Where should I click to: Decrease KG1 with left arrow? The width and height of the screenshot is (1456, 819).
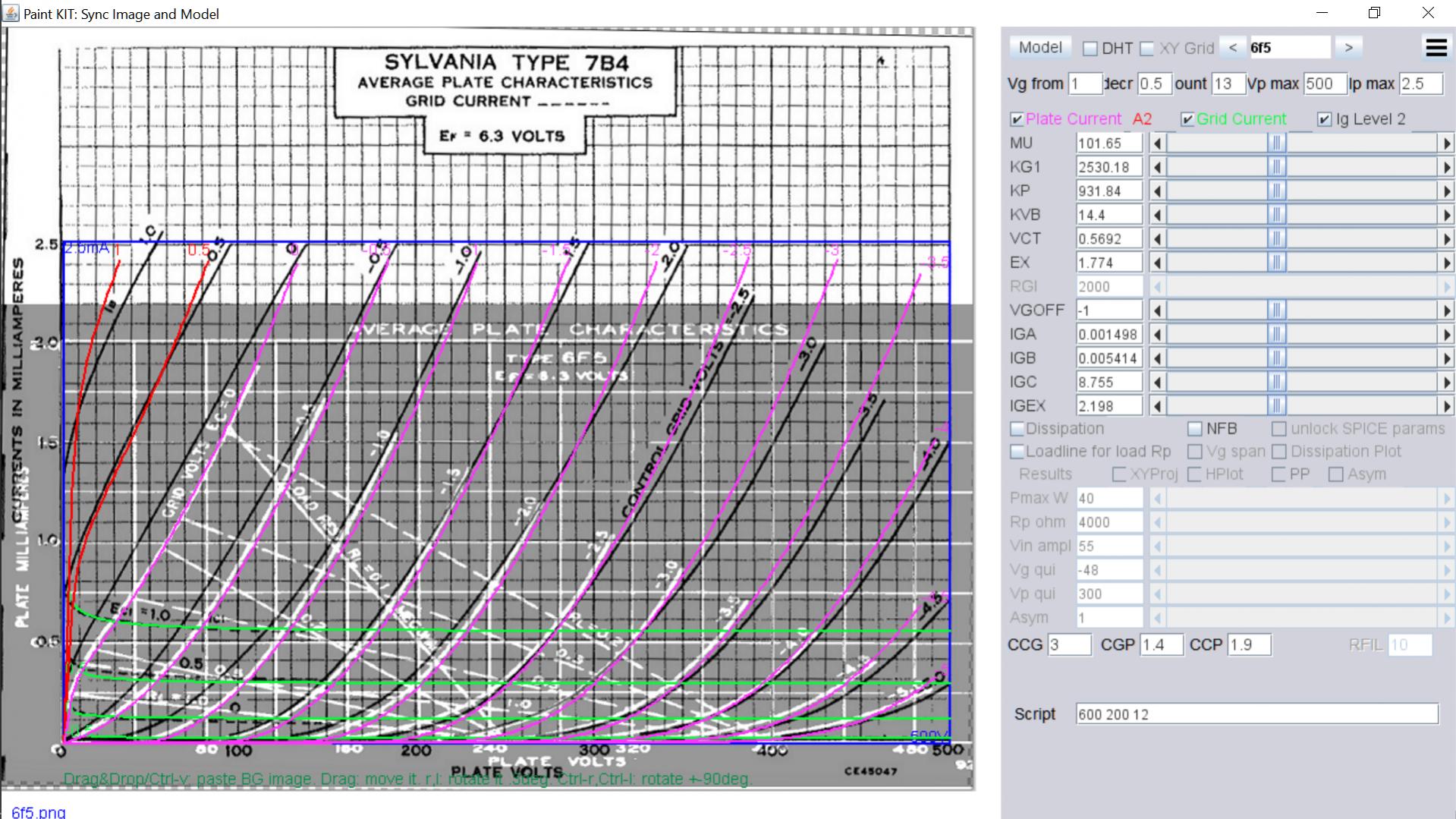(x=1157, y=167)
